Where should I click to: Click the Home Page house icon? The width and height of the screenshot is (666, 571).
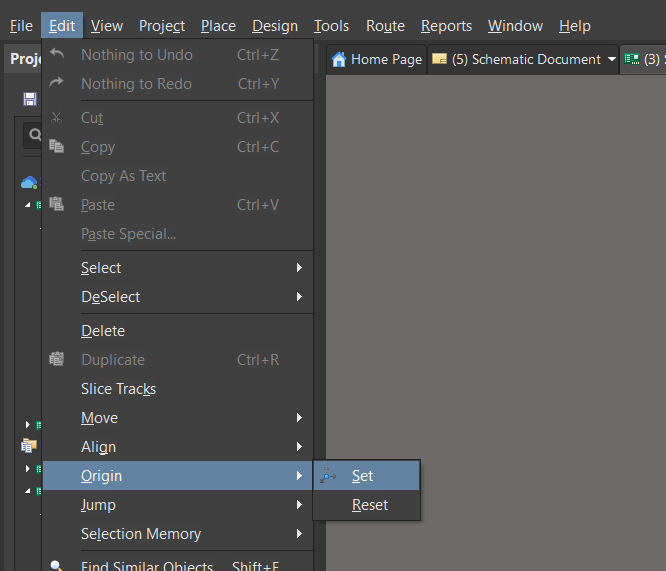tap(339, 59)
